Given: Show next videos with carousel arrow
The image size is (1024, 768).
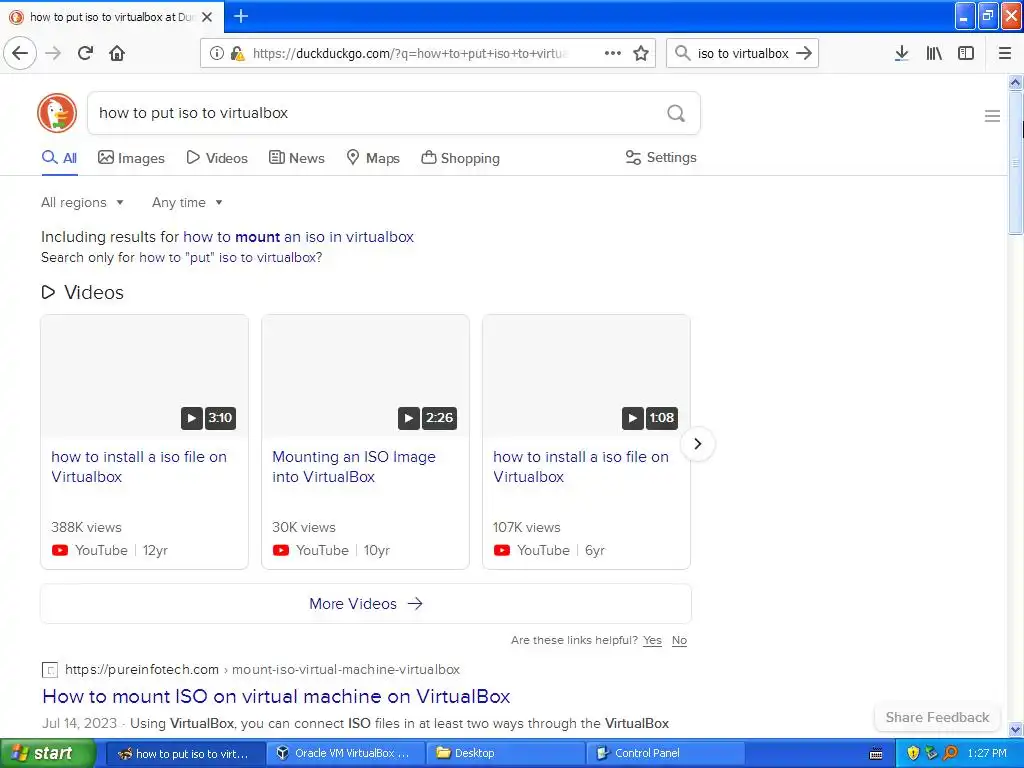Looking at the screenshot, I should tap(697, 443).
